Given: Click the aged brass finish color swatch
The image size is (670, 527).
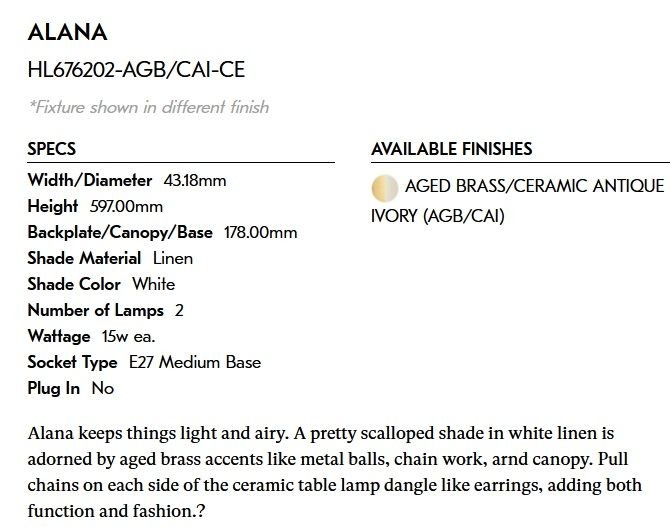Looking at the screenshot, I should [x=385, y=188].
